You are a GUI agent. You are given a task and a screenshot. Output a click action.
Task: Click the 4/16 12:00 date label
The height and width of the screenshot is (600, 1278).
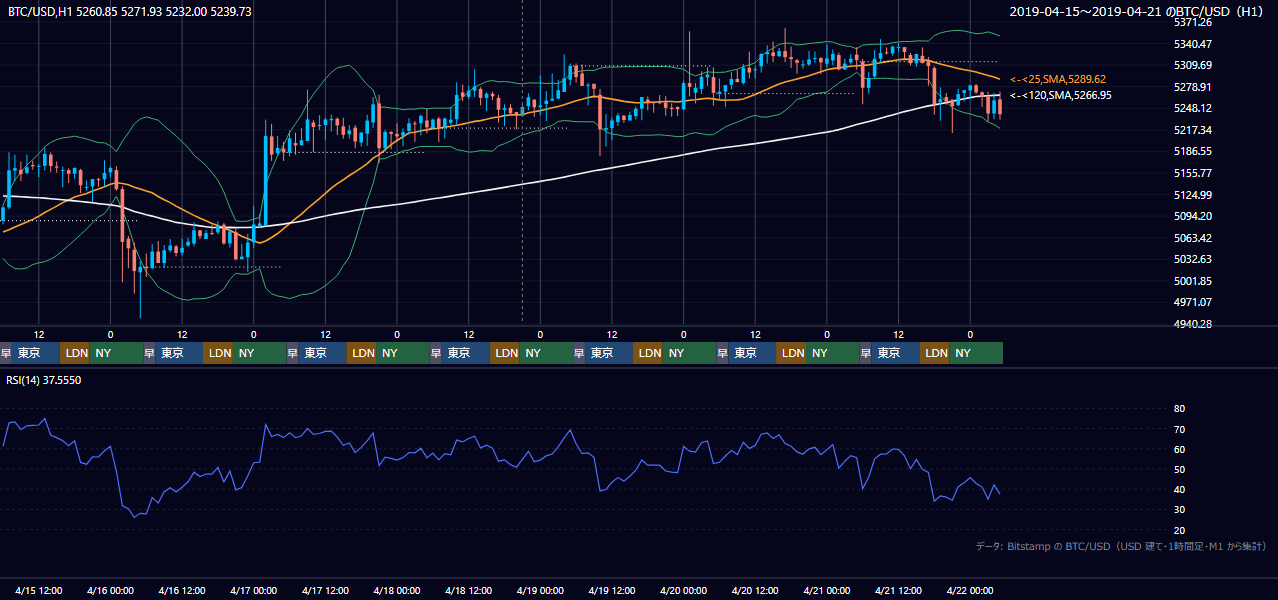click(182, 590)
